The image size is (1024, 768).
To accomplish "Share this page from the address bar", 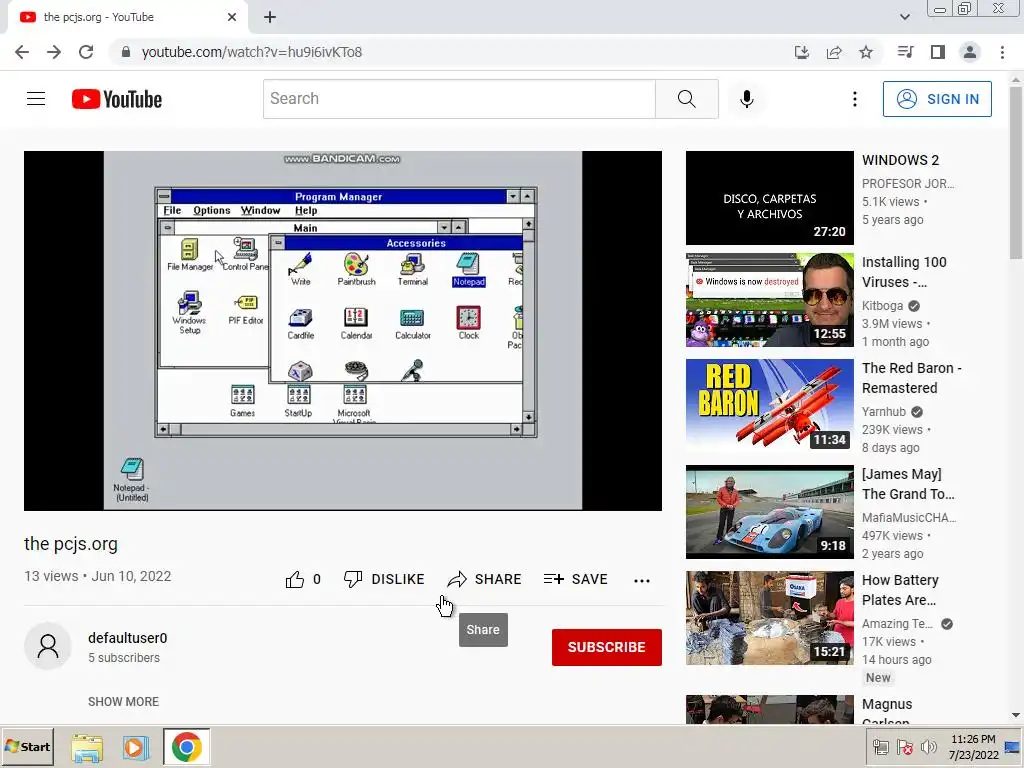I will click(834, 52).
